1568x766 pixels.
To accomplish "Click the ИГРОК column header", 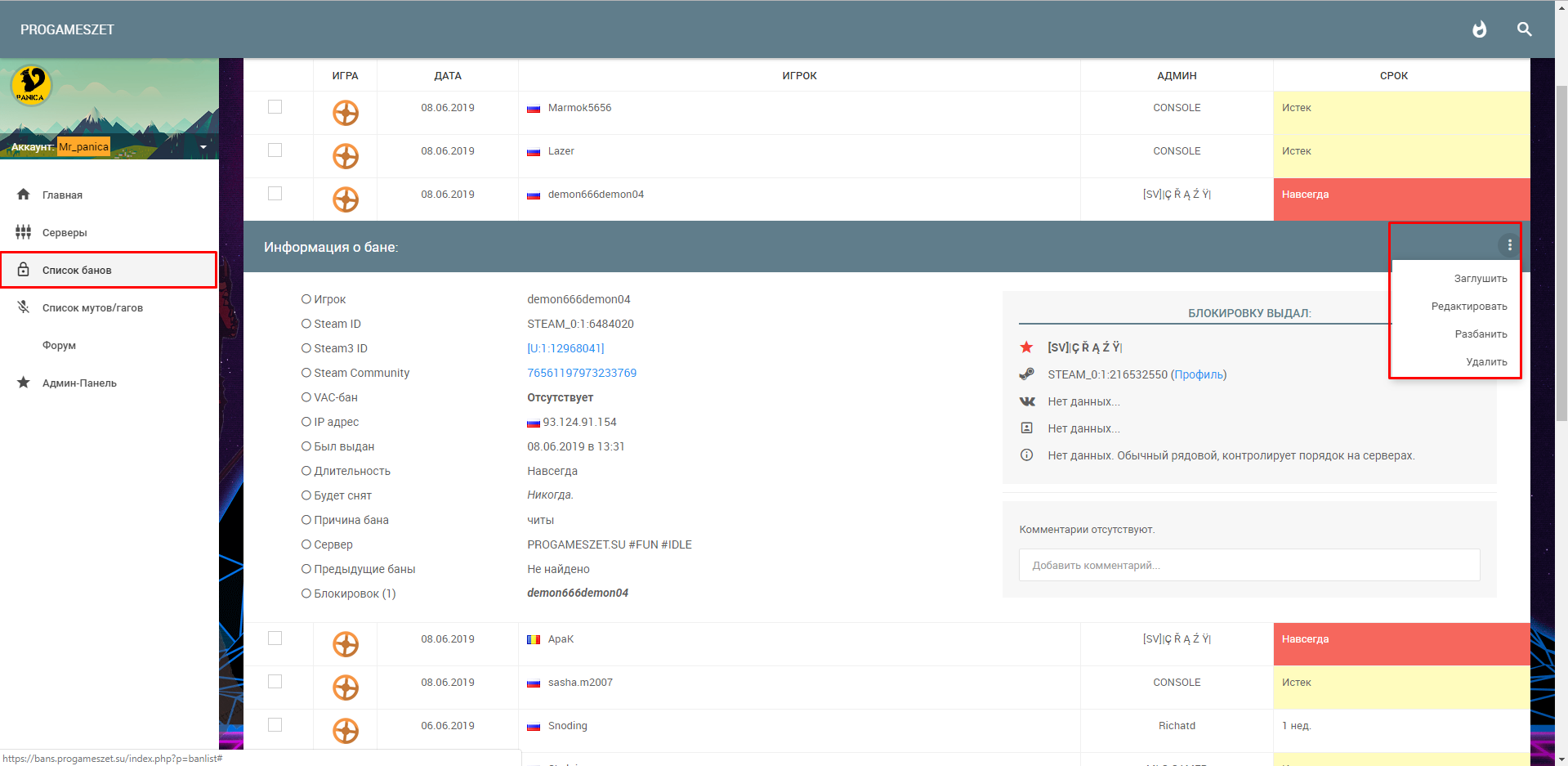I will point(799,75).
